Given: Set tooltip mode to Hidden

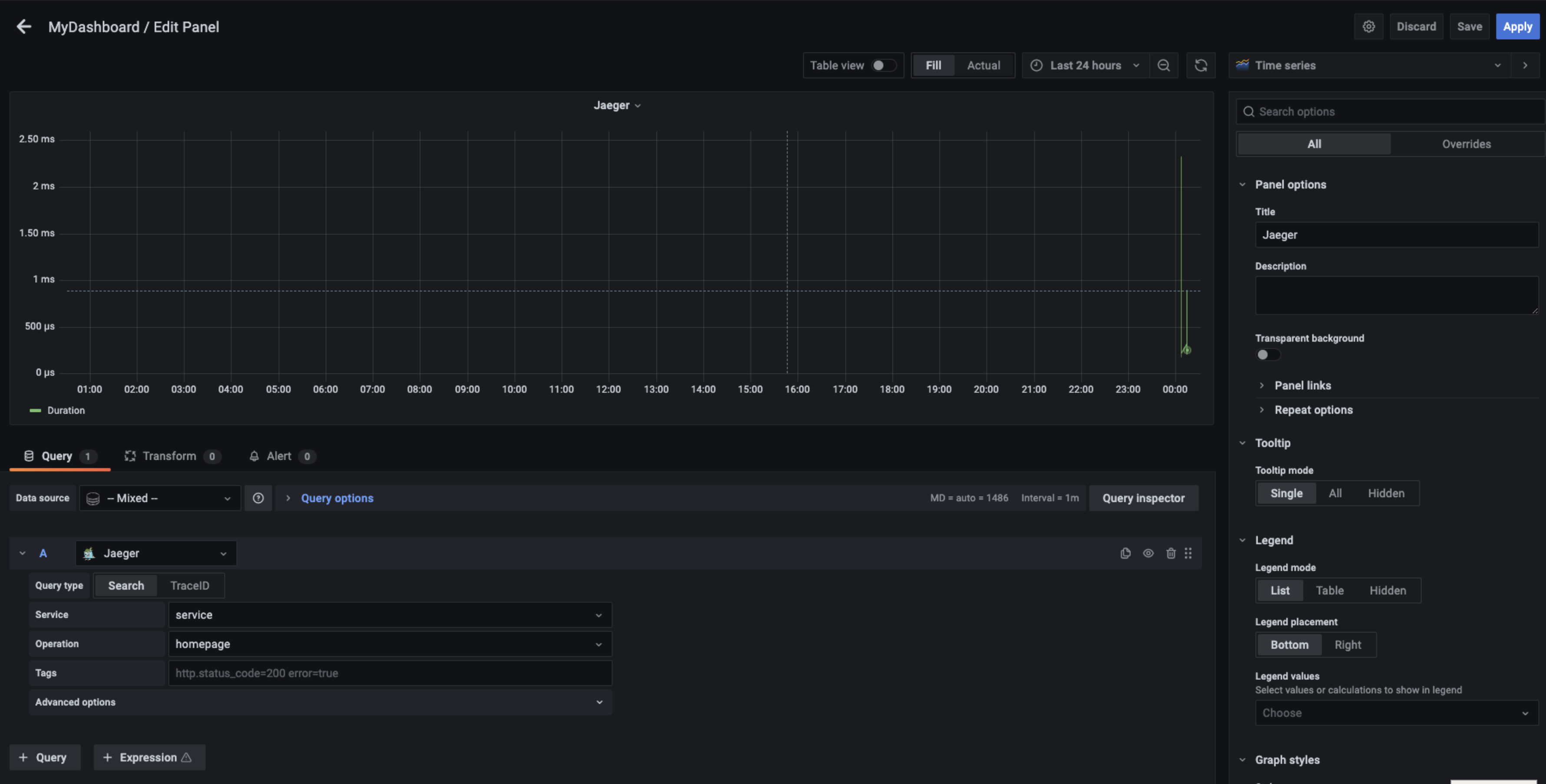Looking at the screenshot, I should pos(1386,493).
